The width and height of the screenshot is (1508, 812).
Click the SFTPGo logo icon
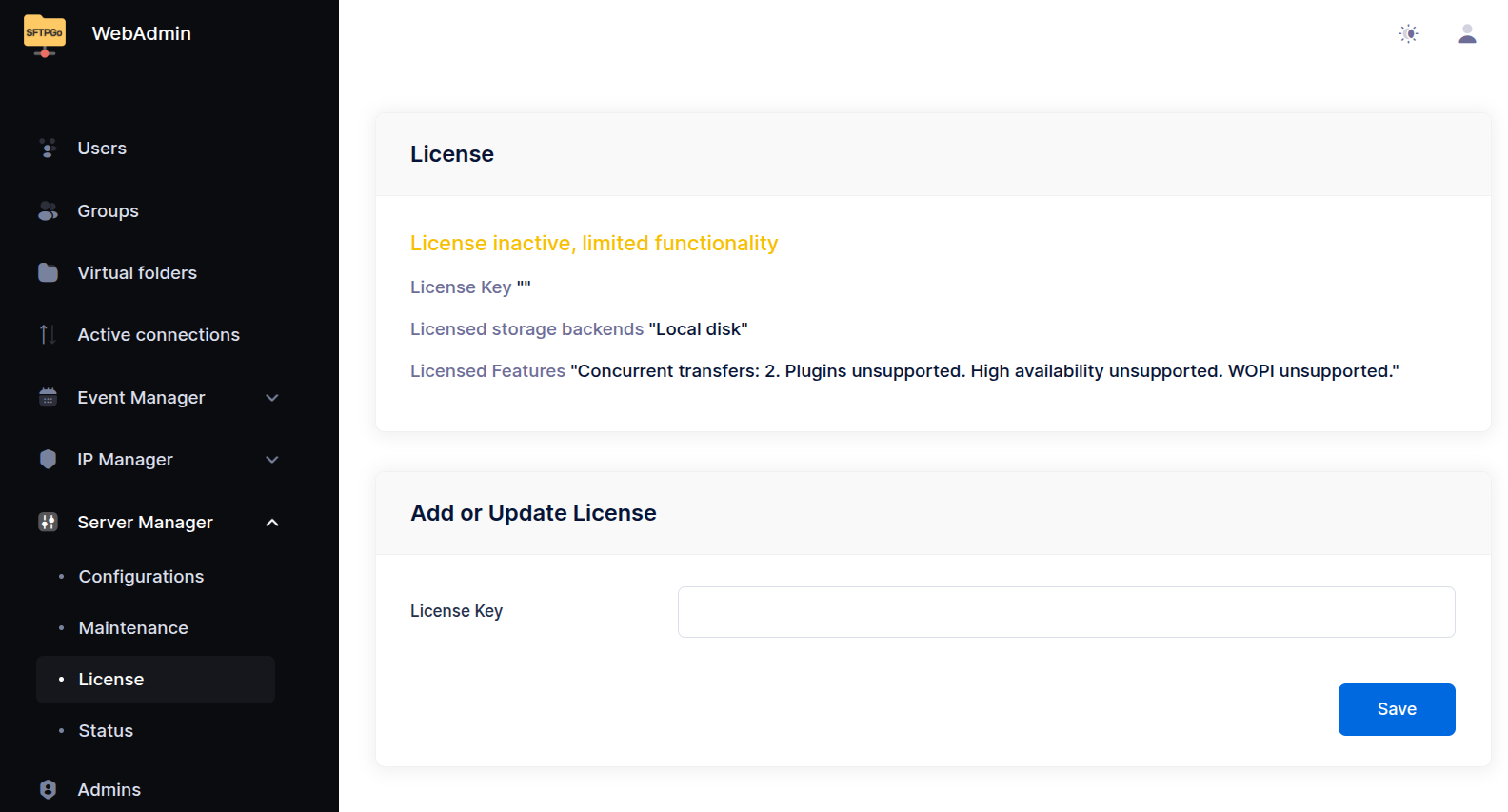point(45,35)
